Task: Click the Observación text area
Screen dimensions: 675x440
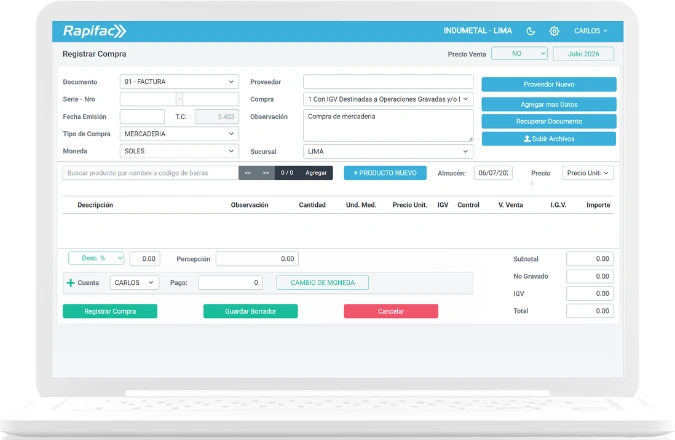Action: tap(388, 125)
